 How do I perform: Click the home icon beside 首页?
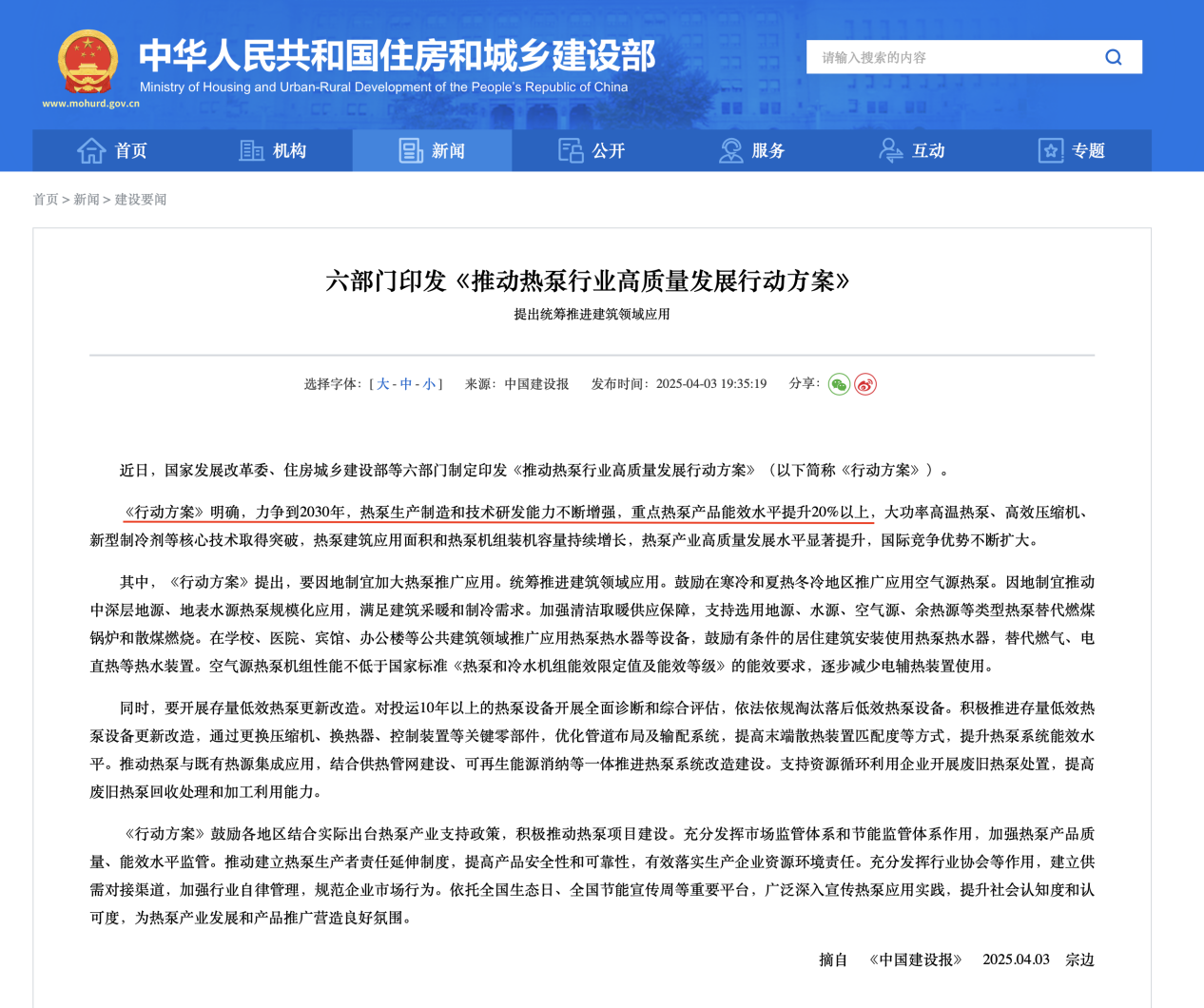91,150
